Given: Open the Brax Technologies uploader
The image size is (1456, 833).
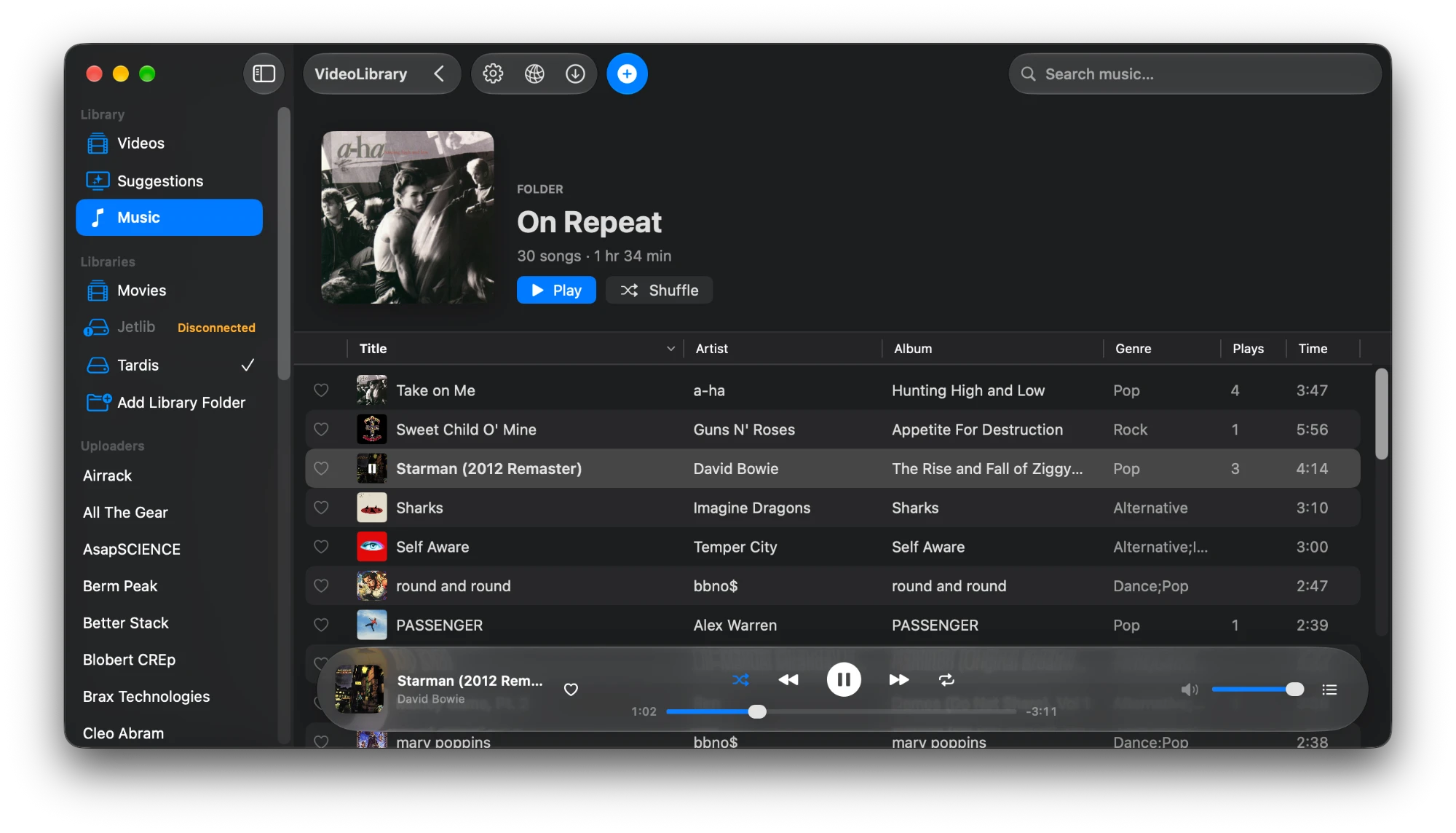Looking at the screenshot, I should click(x=146, y=697).
